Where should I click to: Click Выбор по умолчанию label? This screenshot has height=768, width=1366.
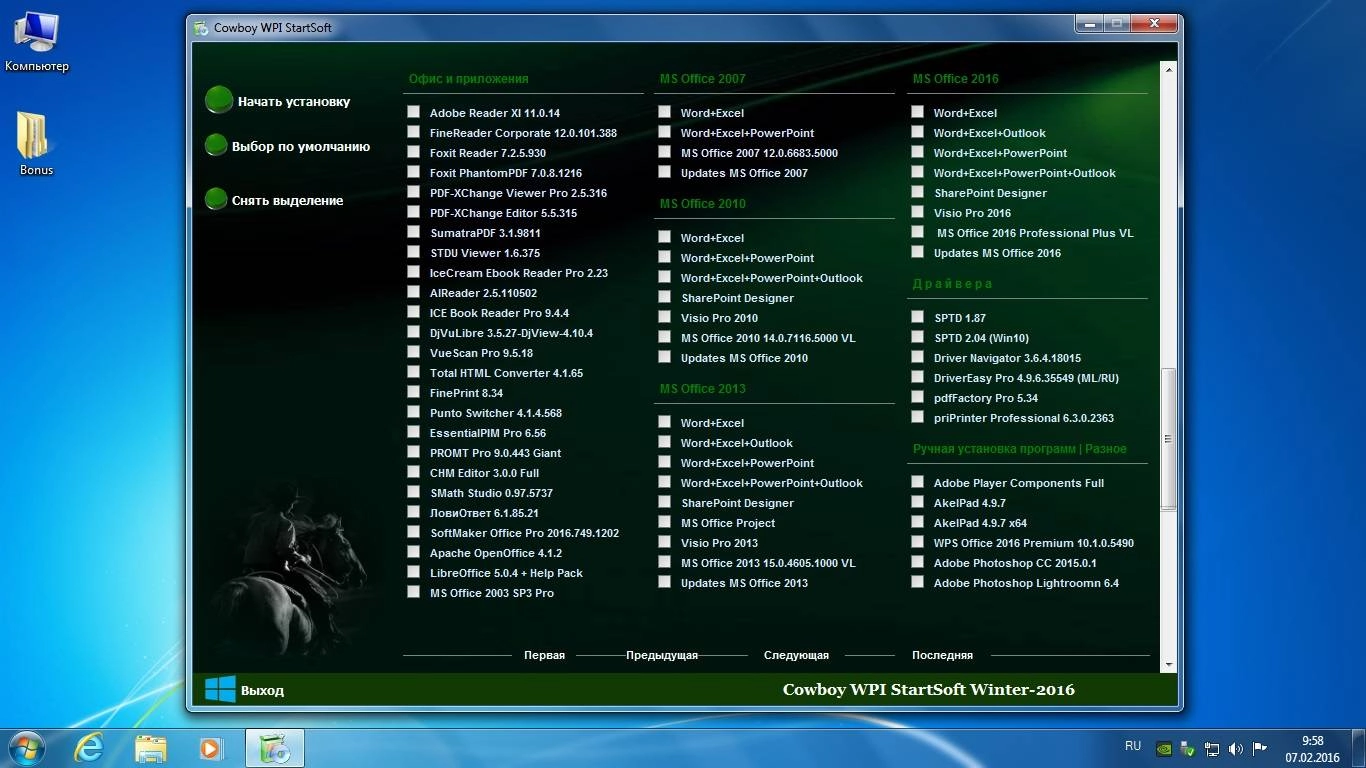point(301,146)
